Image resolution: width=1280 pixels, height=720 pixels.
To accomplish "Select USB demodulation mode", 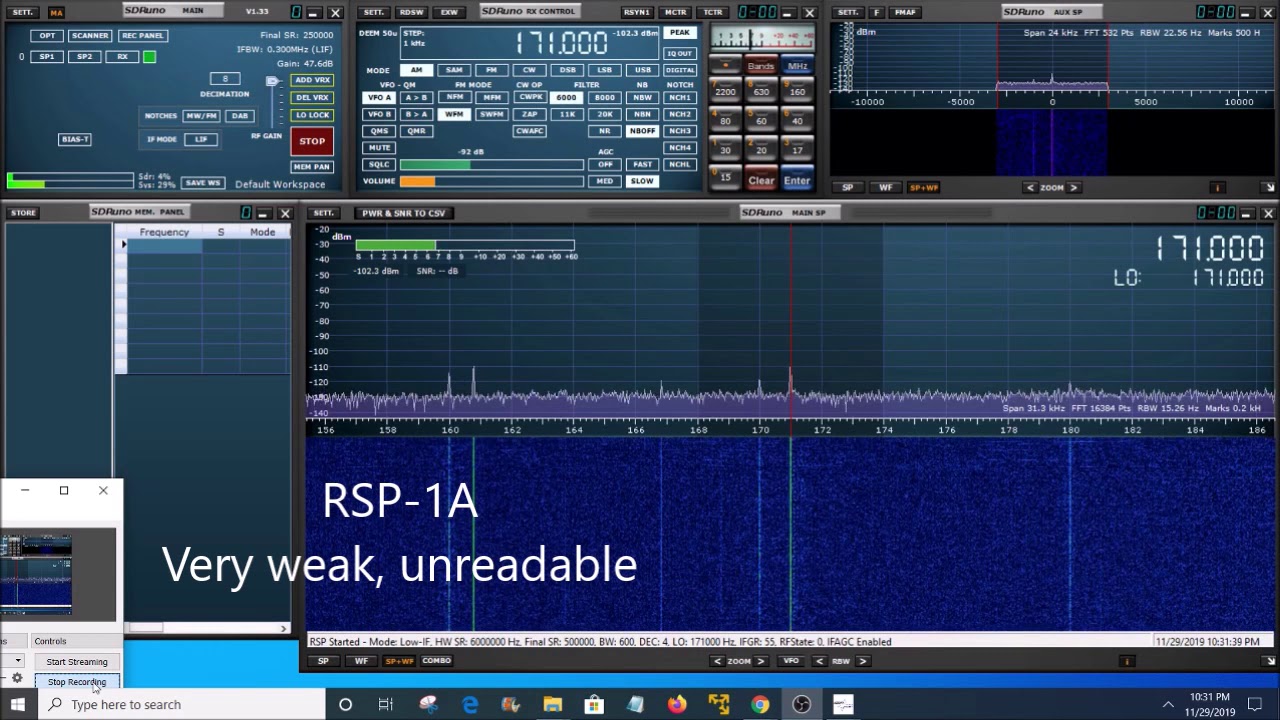I will point(642,70).
